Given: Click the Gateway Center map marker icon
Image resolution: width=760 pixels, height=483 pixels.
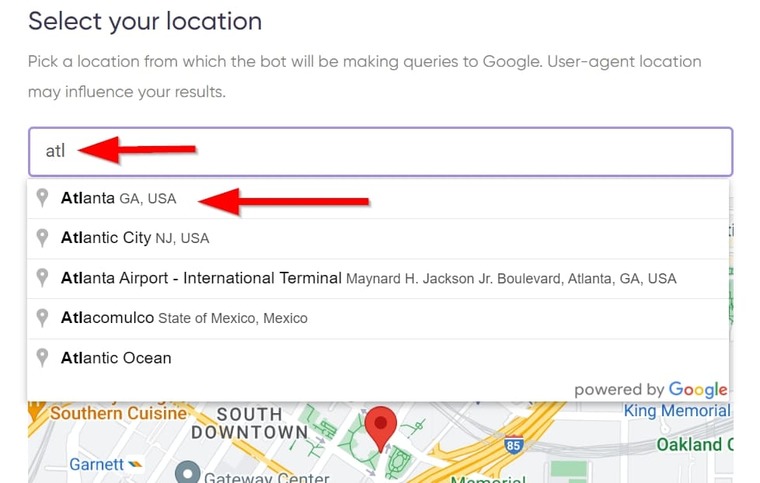Looking at the screenshot, I should tap(188, 473).
